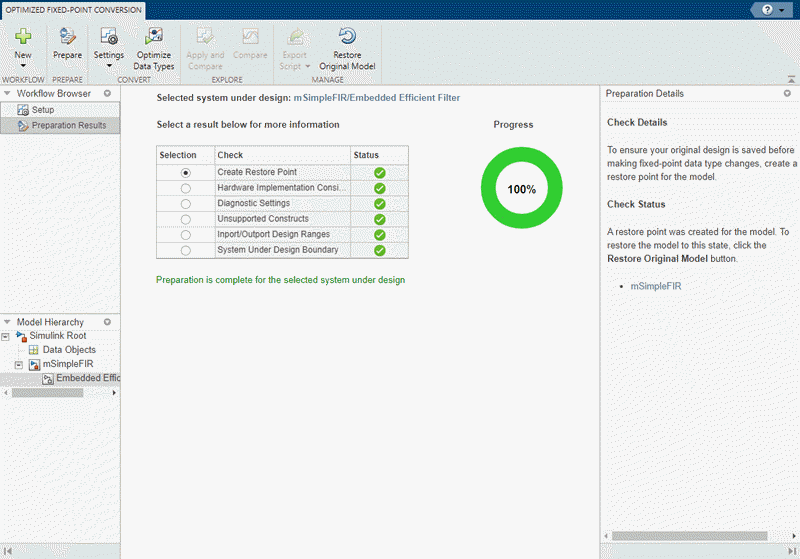Collapse the Workflow Browser panel
Image resolution: width=800 pixels, height=559 pixels.
pos(8,94)
